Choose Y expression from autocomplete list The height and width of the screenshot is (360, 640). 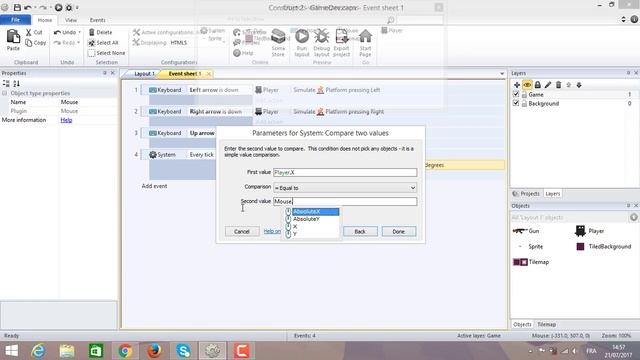[x=295, y=234]
